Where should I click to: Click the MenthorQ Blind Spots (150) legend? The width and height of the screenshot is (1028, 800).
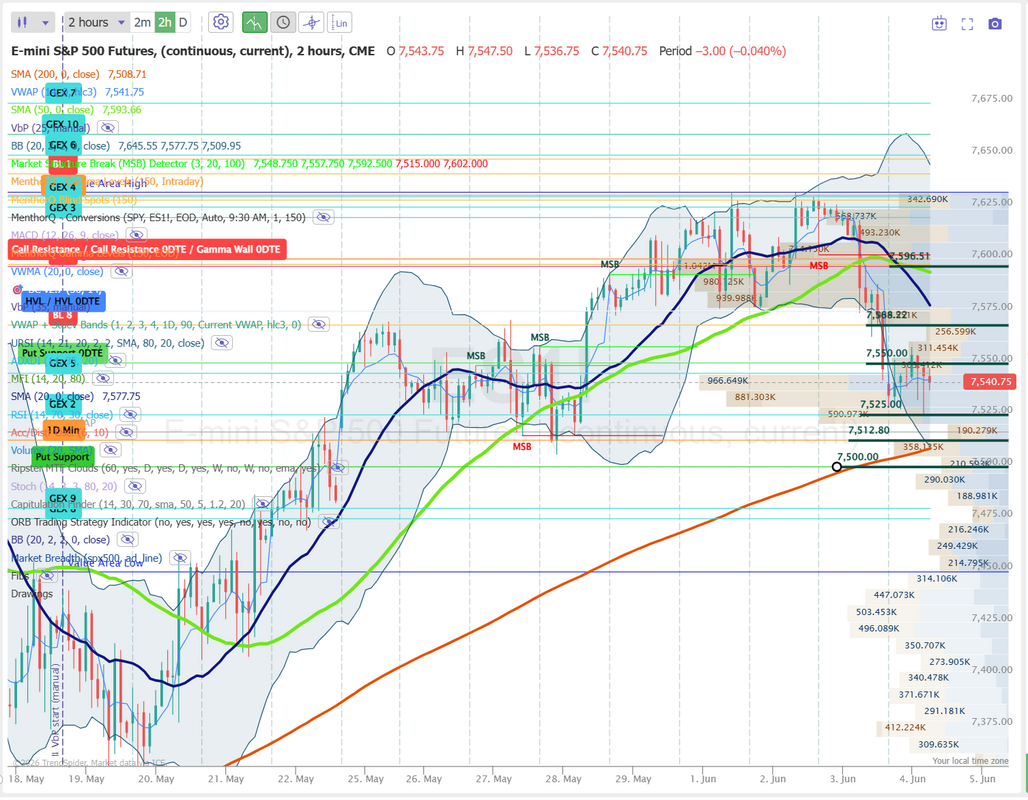click(x=73, y=199)
